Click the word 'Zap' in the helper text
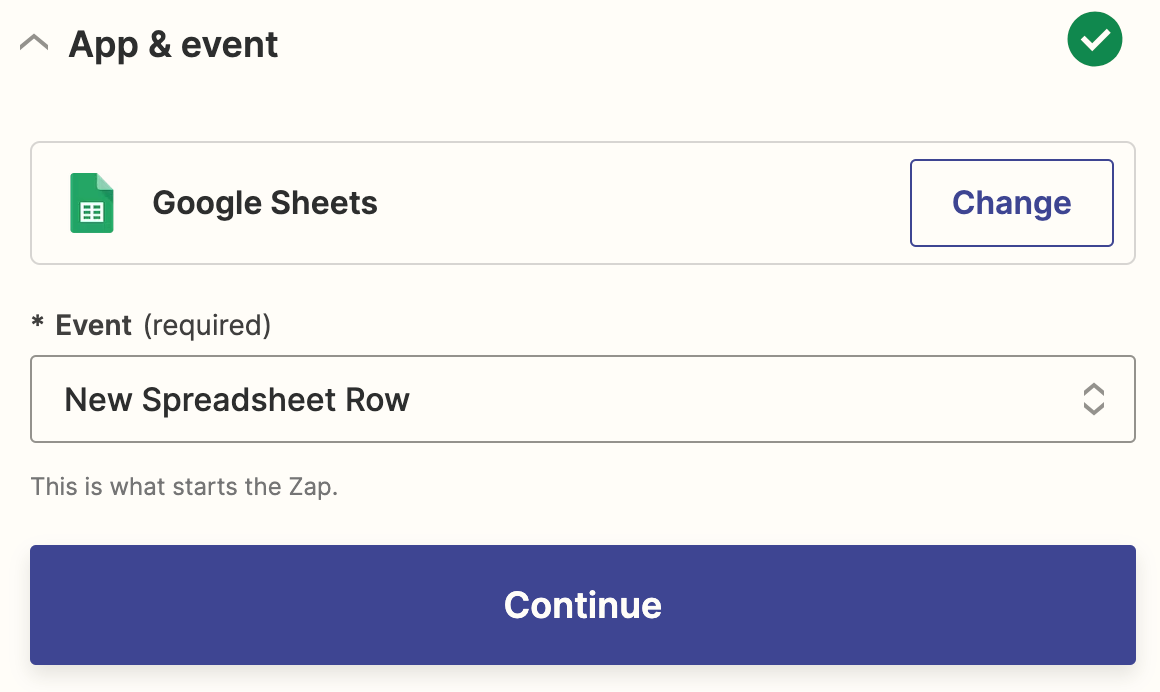Screen dimensions: 1160x692 (312, 488)
